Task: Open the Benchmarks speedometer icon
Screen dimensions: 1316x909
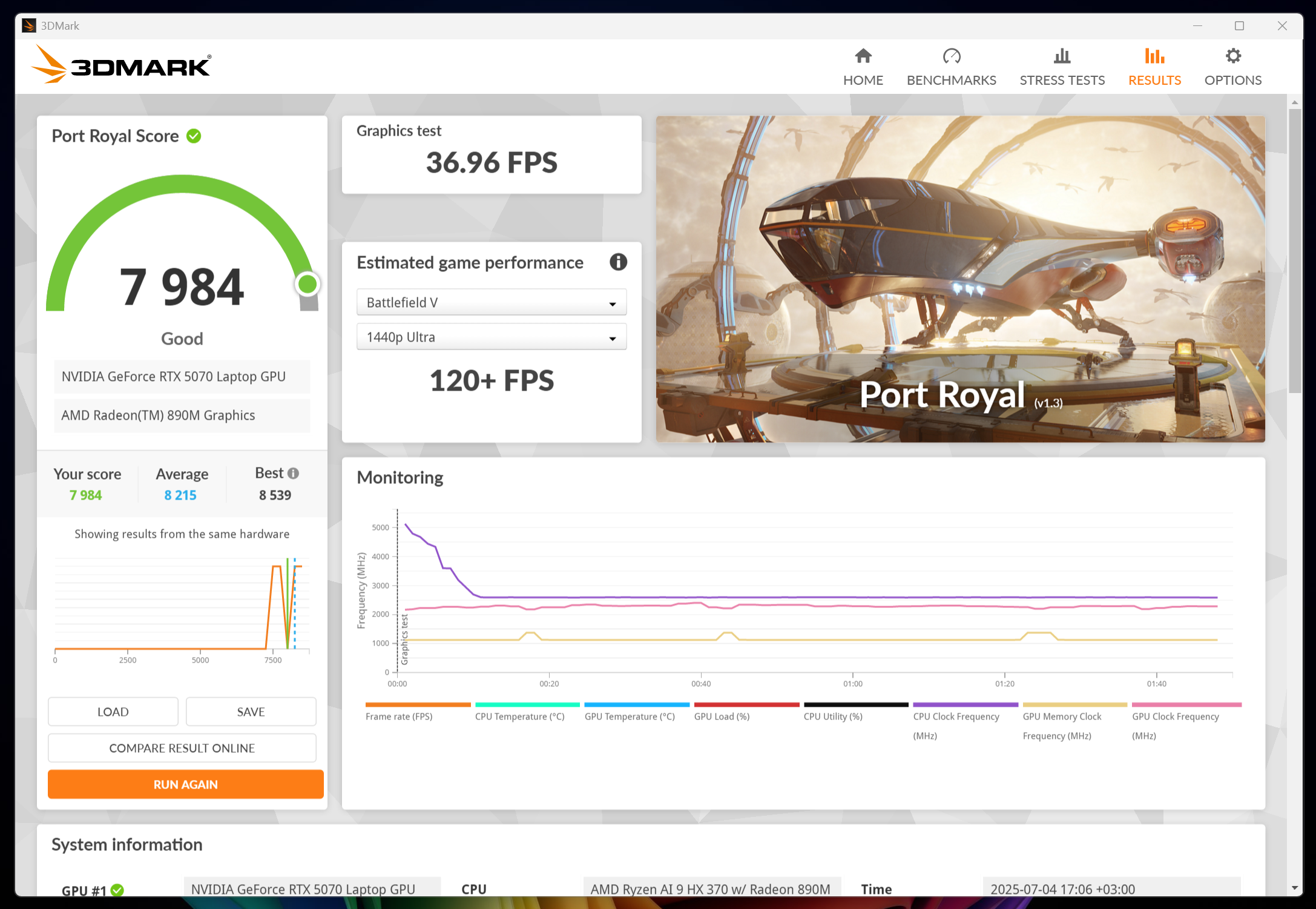Action: click(x=952, y=56)
